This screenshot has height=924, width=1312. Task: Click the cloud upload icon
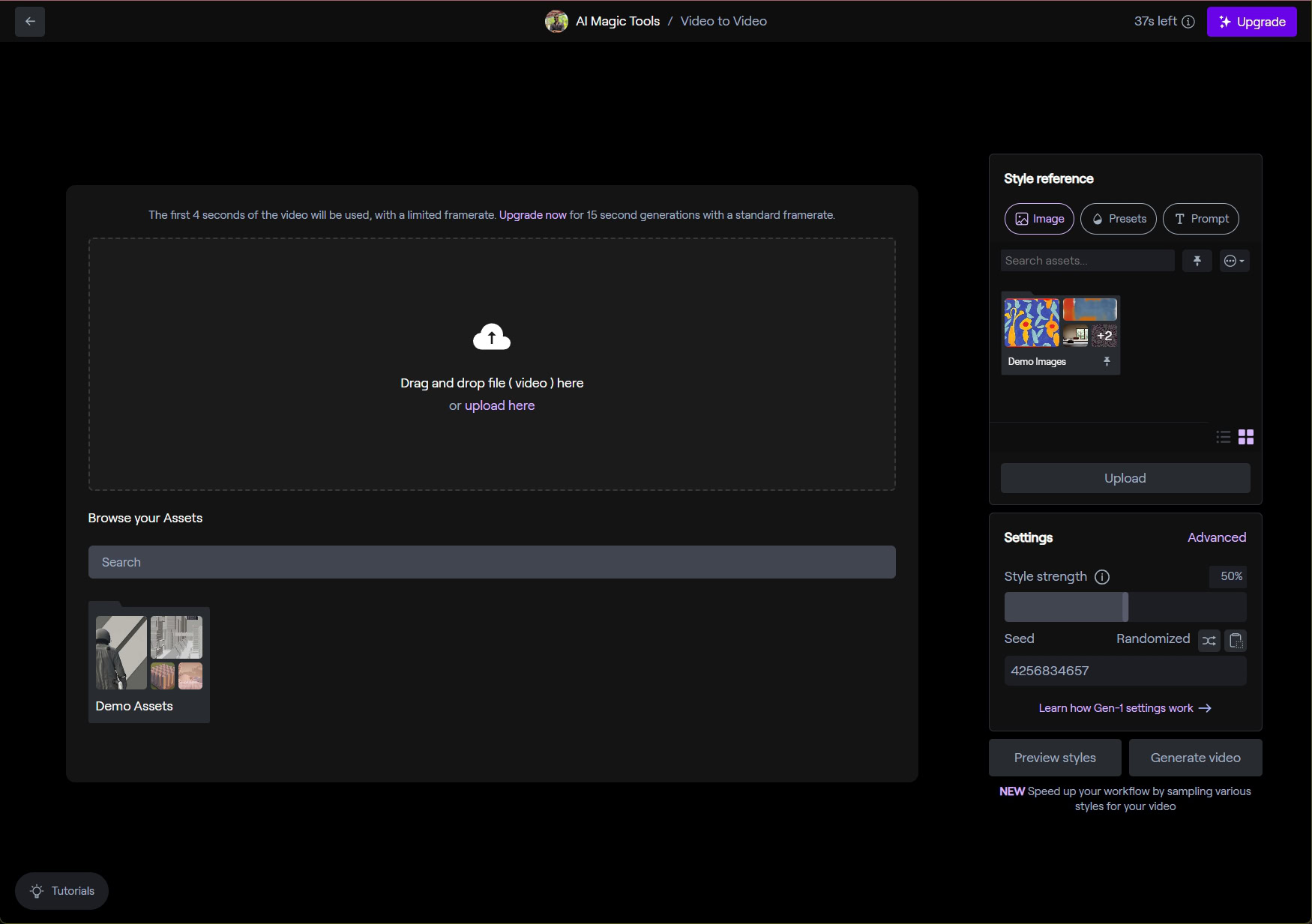tap(492, 337)
